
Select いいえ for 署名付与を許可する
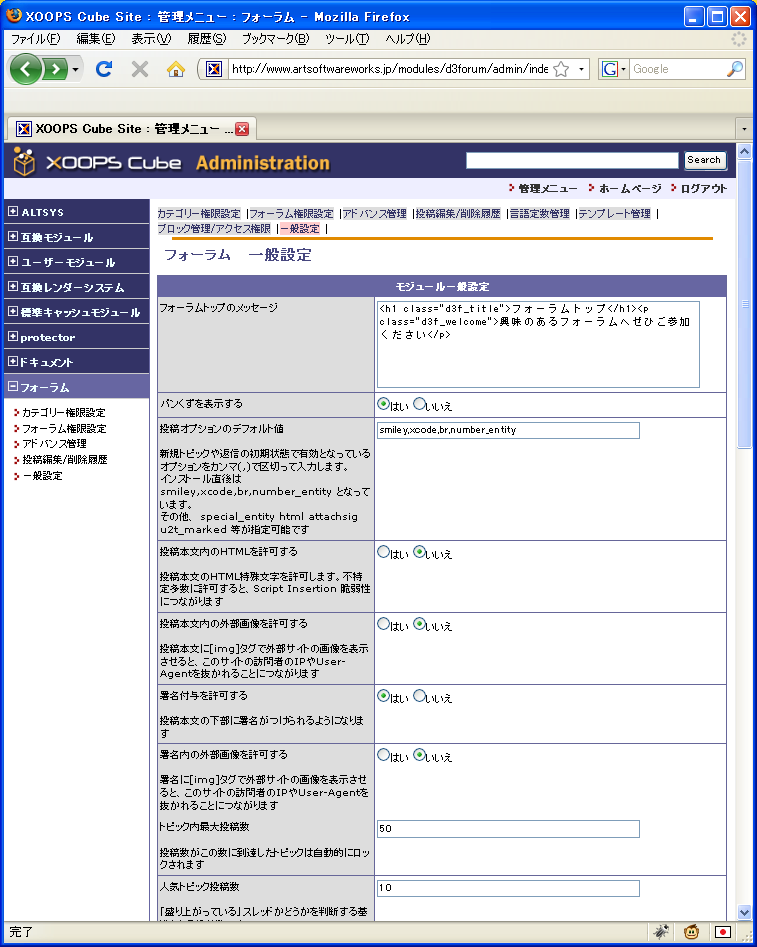pos(420,696)
